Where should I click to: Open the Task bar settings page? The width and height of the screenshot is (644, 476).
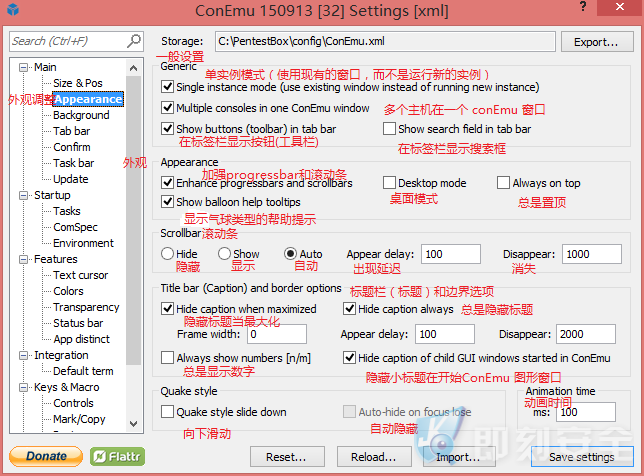point(74,163)
